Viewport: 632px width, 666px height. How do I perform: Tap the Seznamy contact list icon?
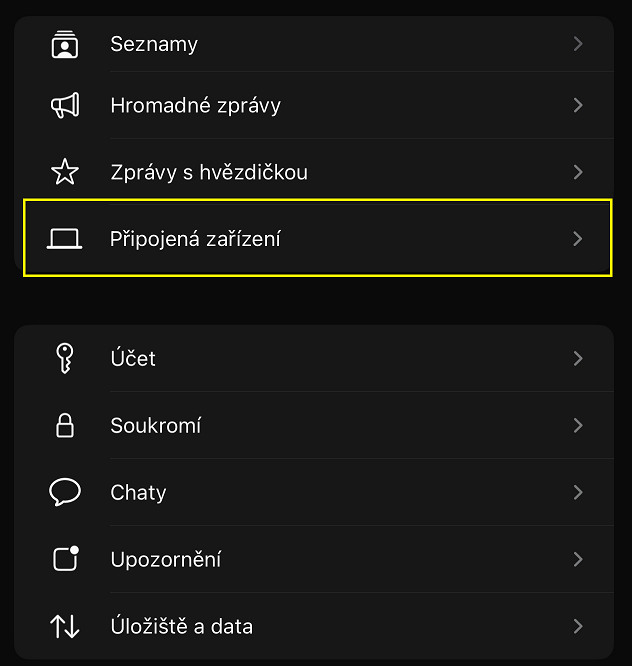coord(65,44)
